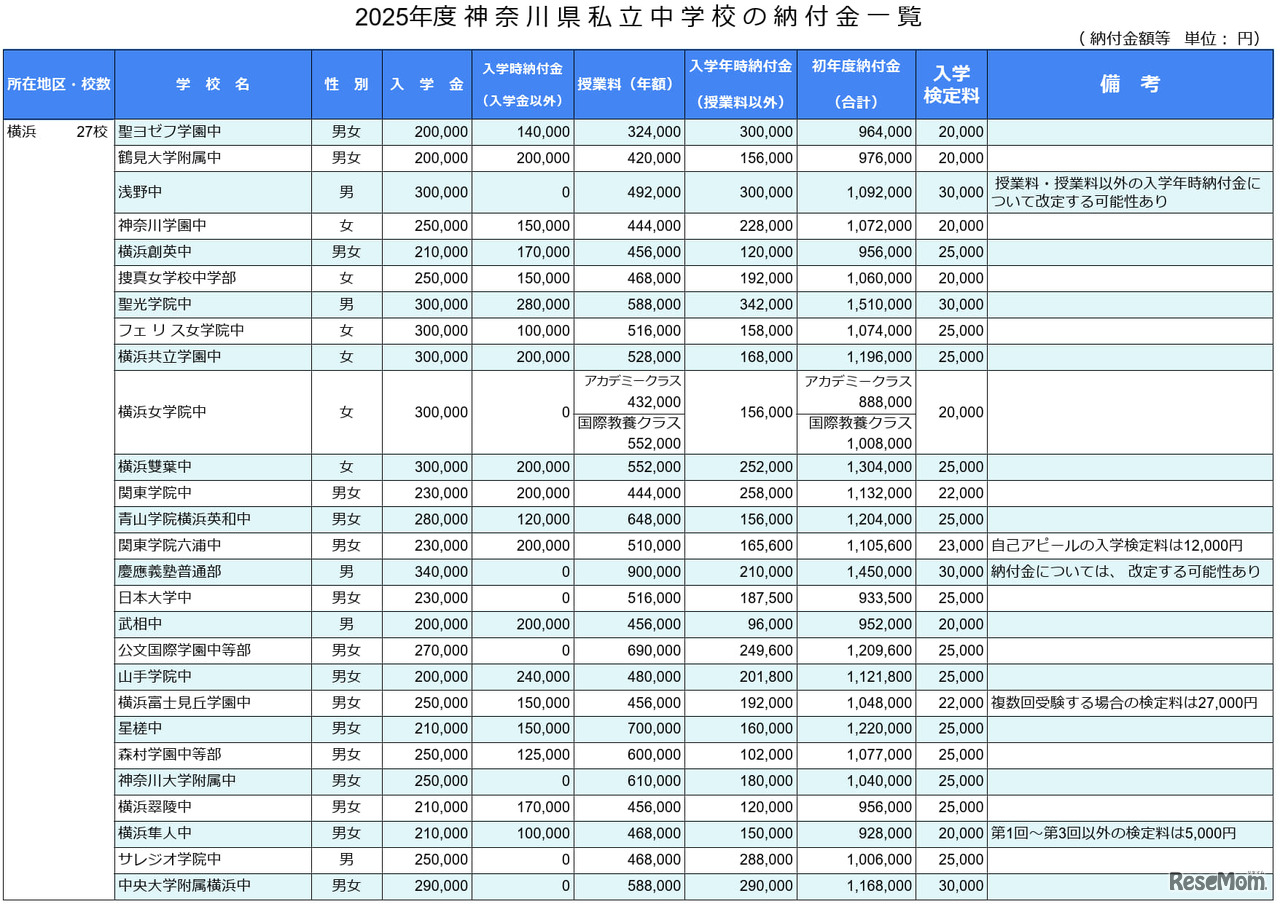Select the 山手学院中 school name cell
The height and width of the screenshot is (904, 1280).
click(213, 676)
